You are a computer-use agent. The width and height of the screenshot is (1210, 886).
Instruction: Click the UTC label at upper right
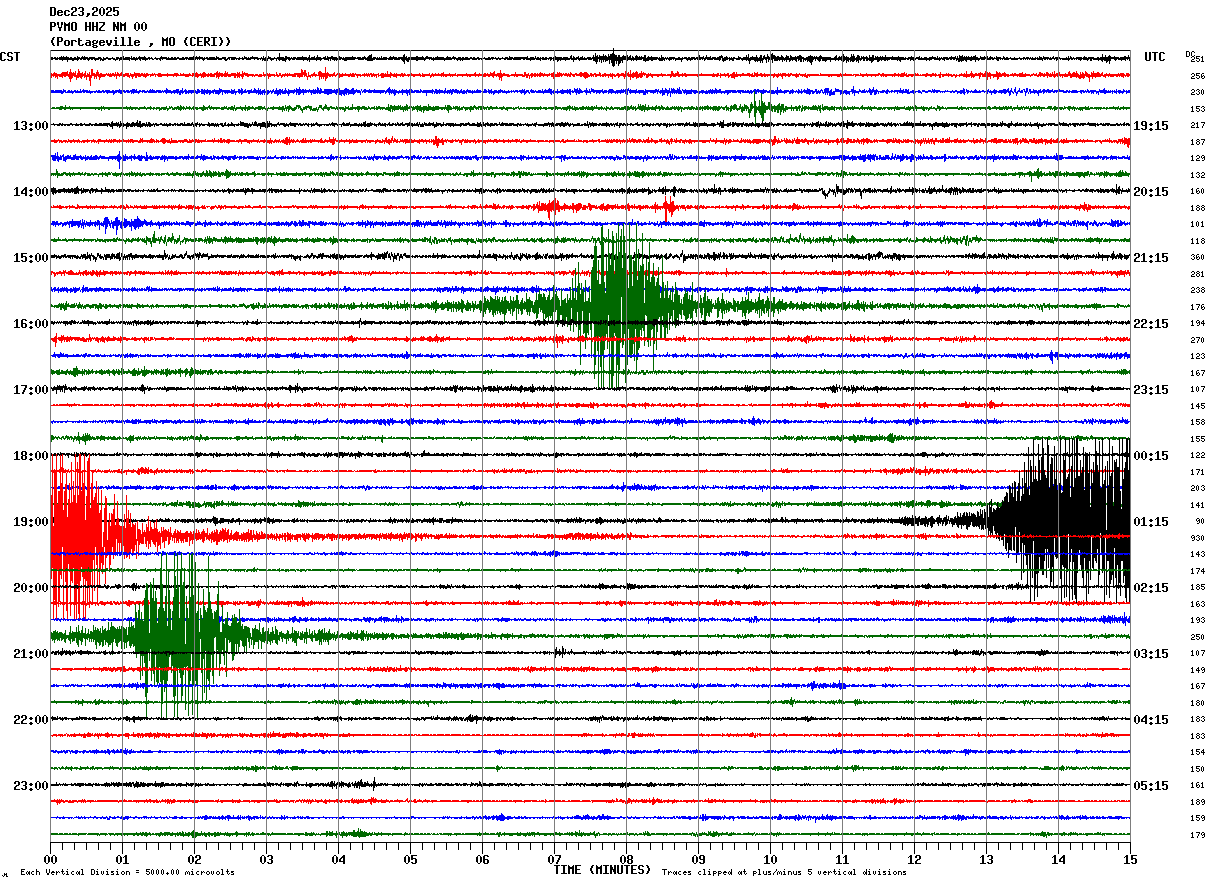1155,57
